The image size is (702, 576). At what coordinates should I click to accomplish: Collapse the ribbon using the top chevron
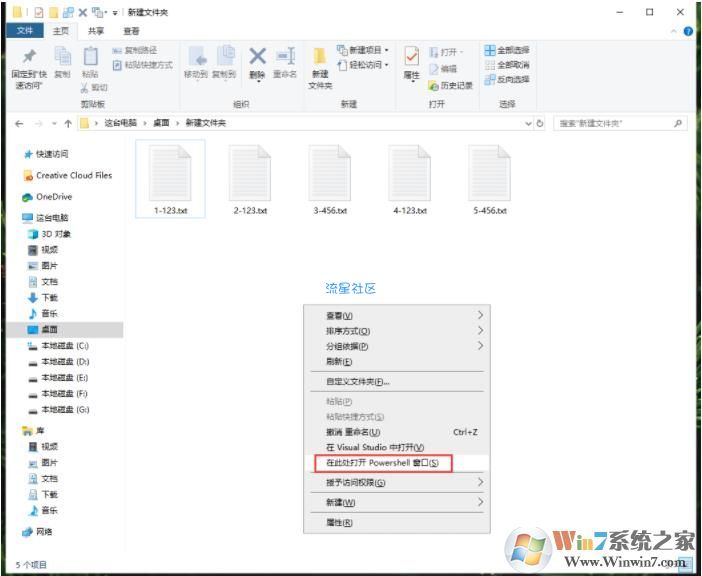673,31
